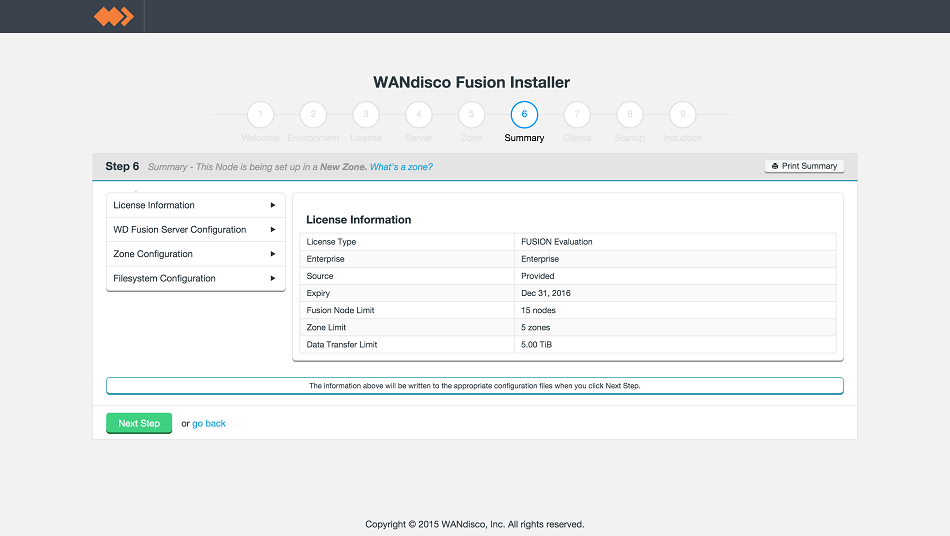The image size is (950, 536).
Task: Open Filesystem Configuration section
Action: pos(196,279)
